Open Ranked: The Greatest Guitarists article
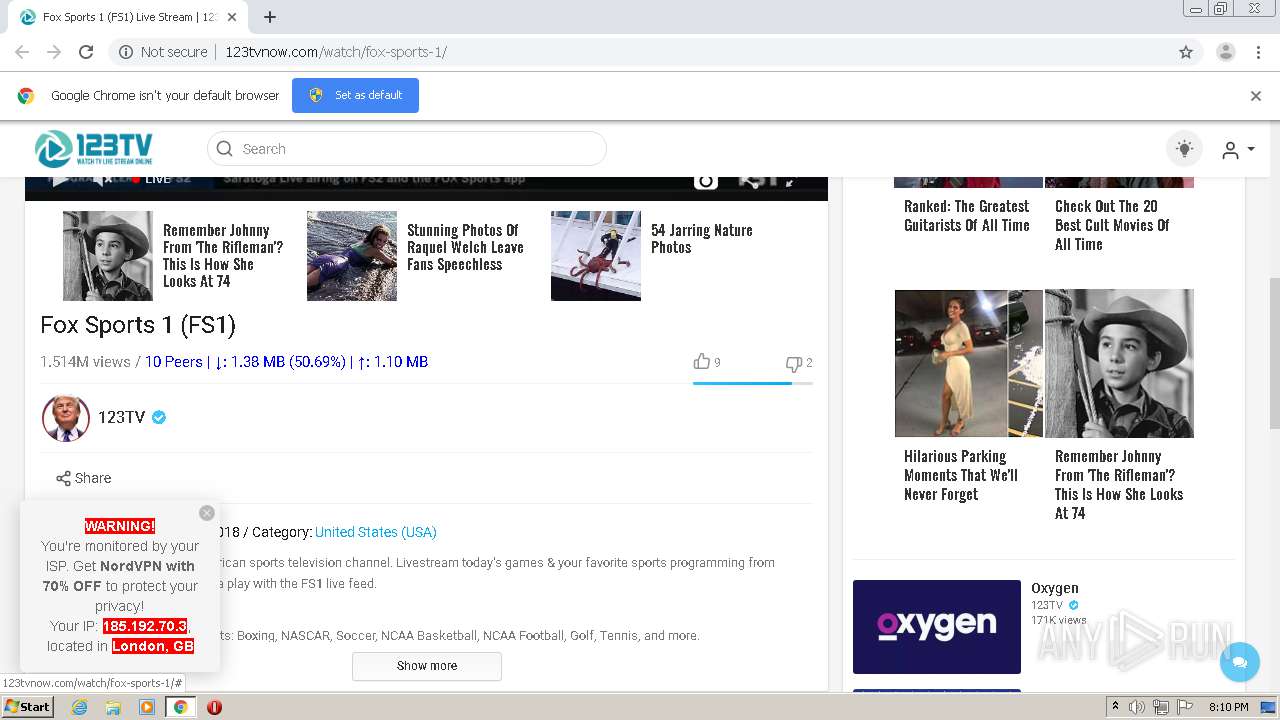This screenshot has height=720, width=1280. point(967,216)
